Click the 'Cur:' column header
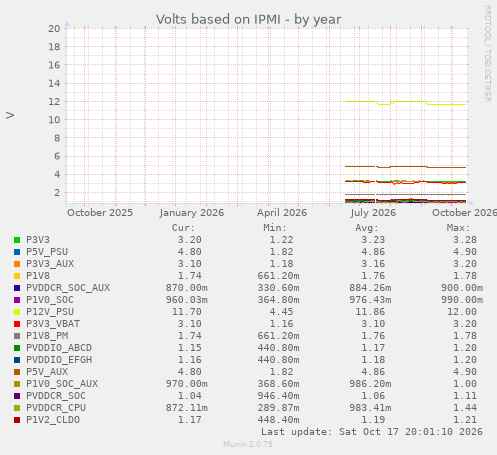The height and width of the screenshot is (455, 497). (x=183, y=228)
